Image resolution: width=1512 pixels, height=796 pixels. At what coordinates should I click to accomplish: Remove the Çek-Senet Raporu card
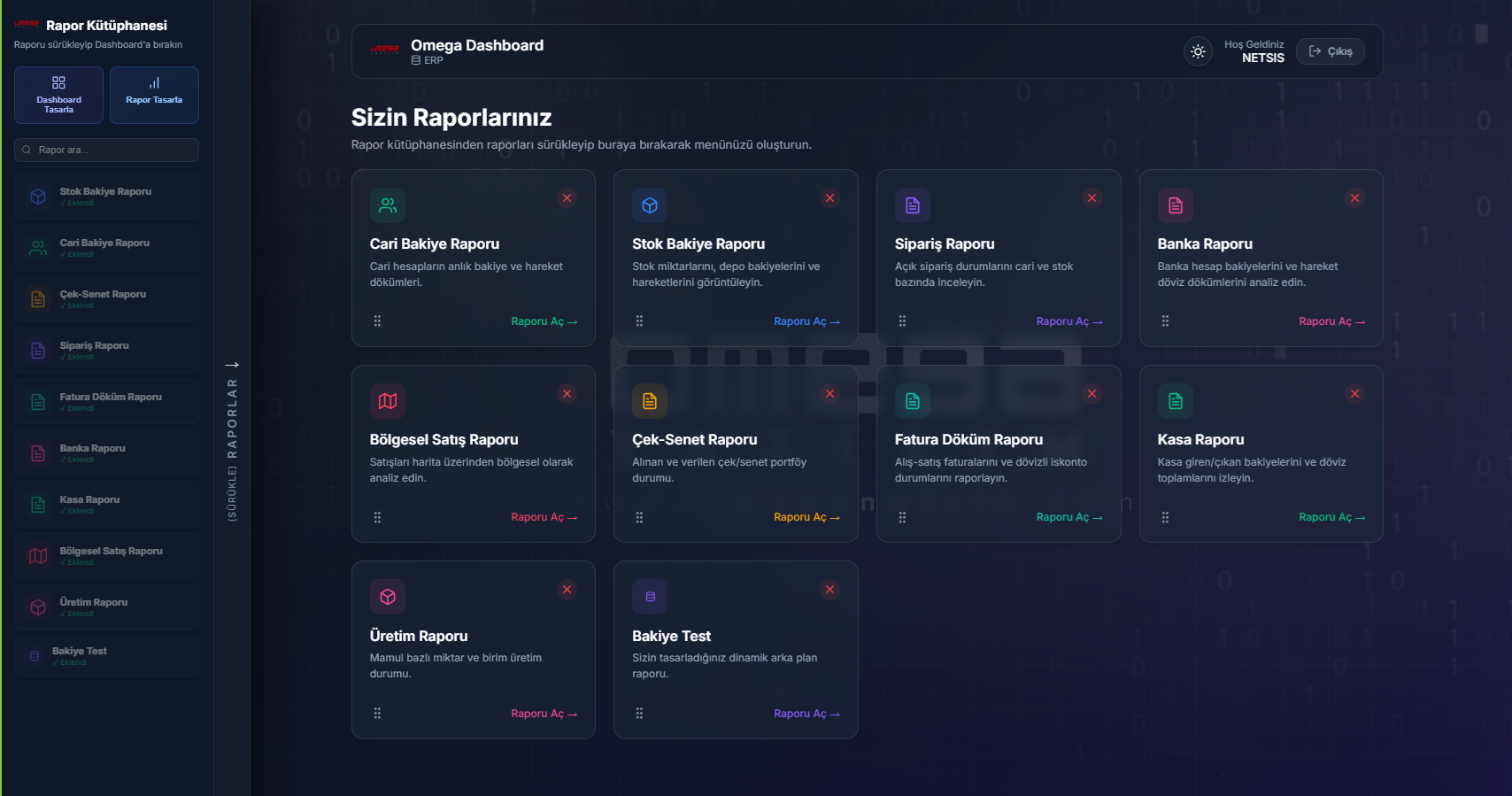click(829, 393)
